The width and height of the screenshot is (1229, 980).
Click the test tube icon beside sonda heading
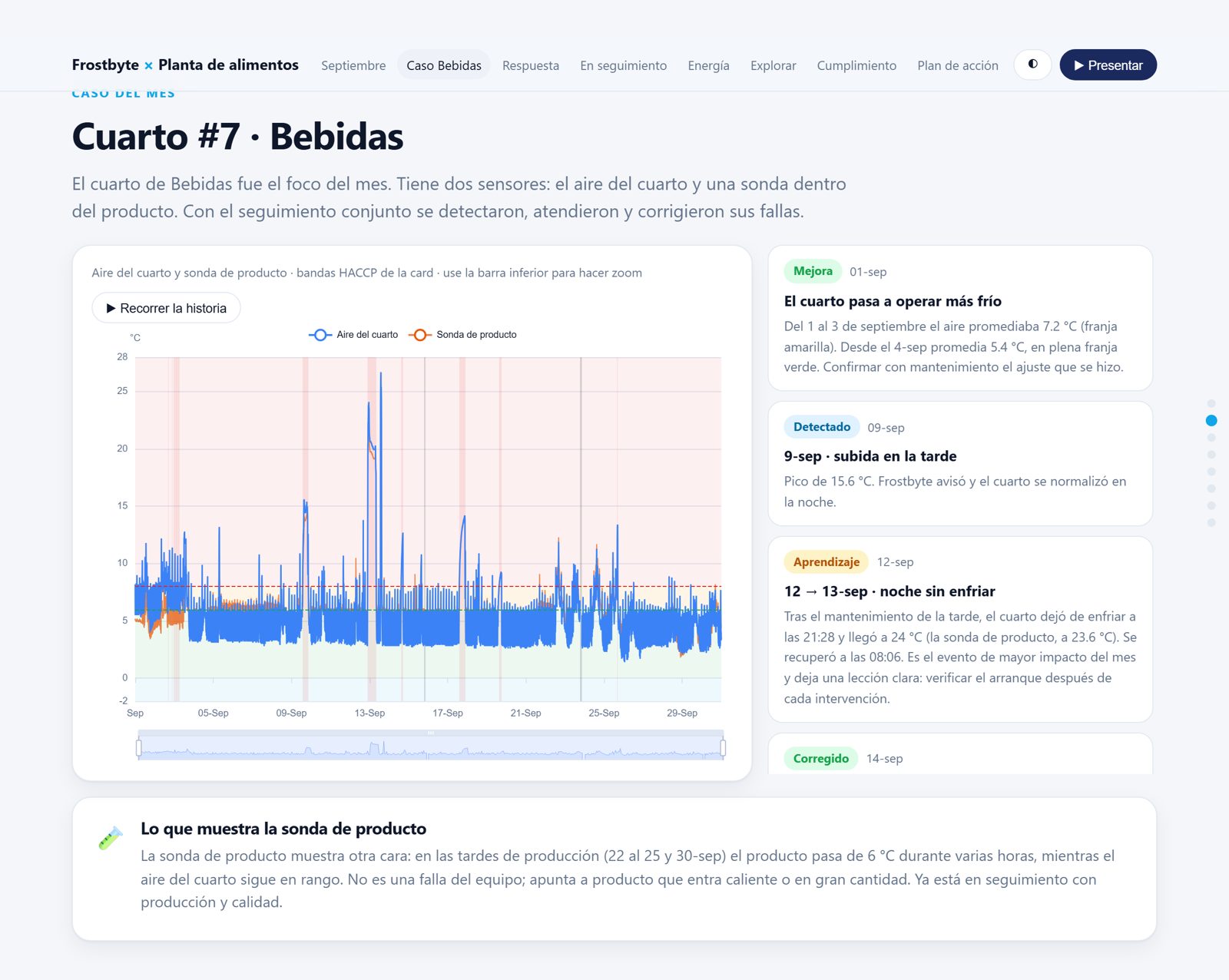(111, 838)
